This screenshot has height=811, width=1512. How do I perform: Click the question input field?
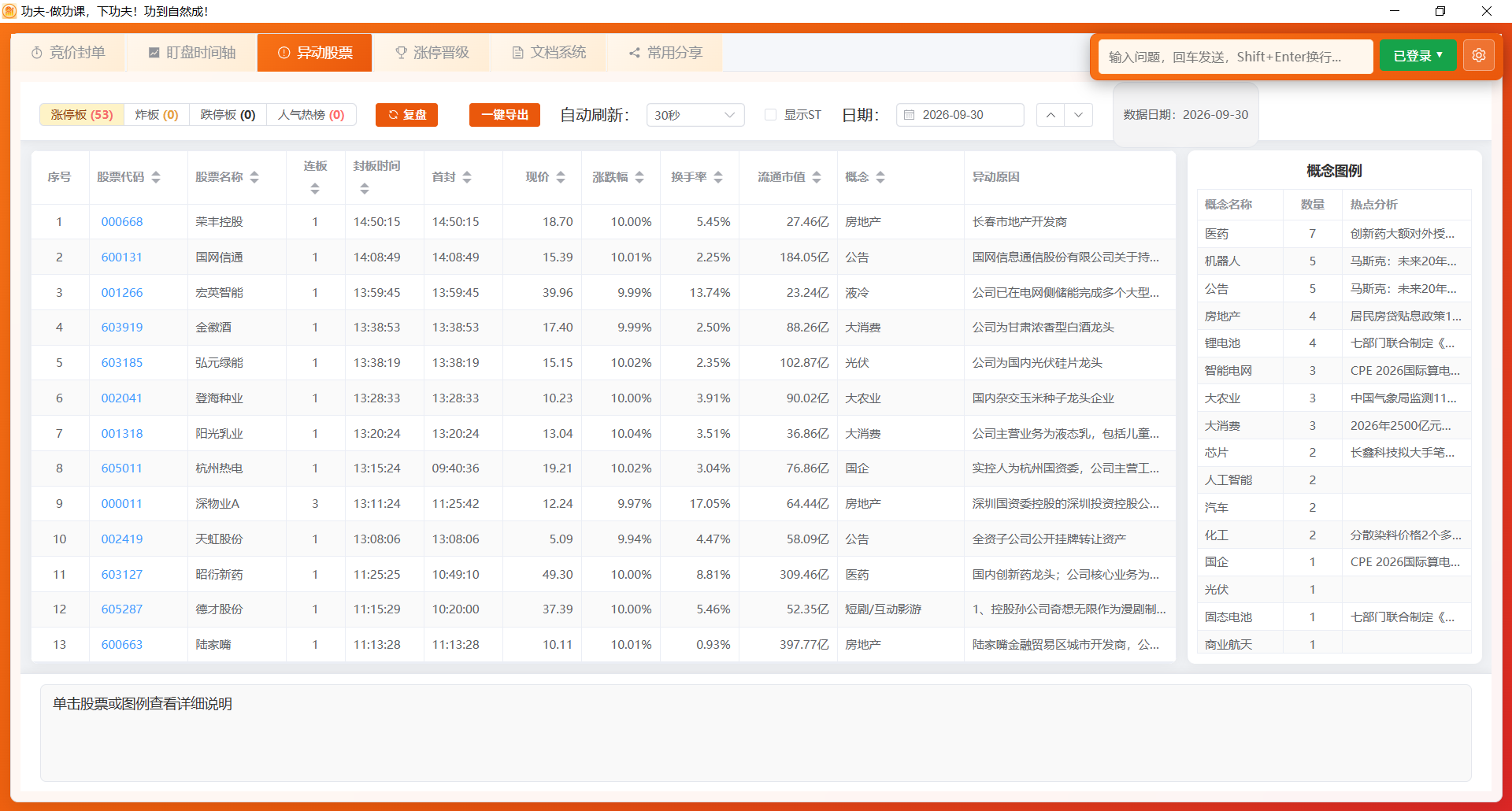tap(1236, 57)
